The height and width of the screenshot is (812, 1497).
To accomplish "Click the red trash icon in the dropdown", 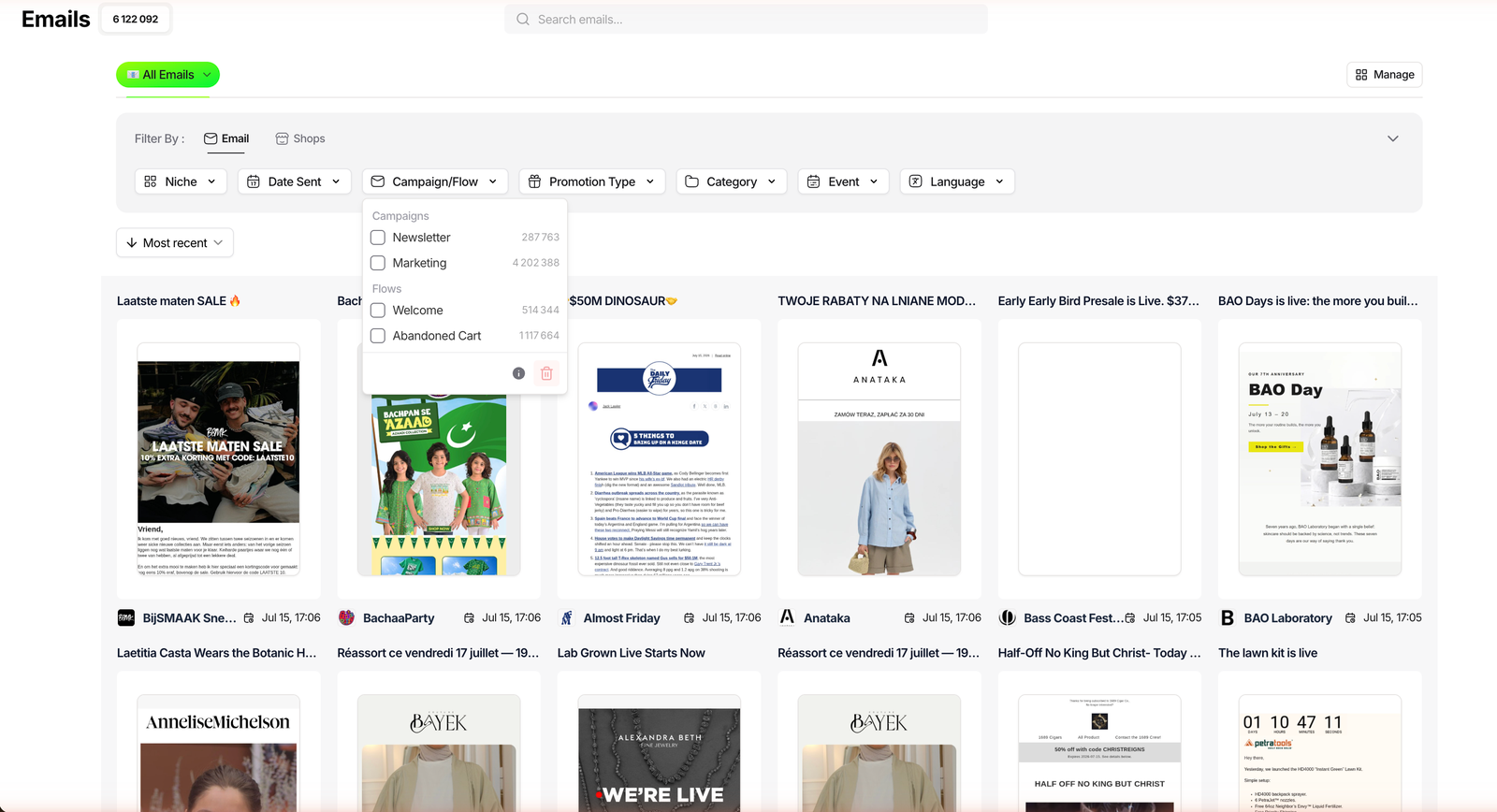I will pyautogui.click(x=546, y=373).
